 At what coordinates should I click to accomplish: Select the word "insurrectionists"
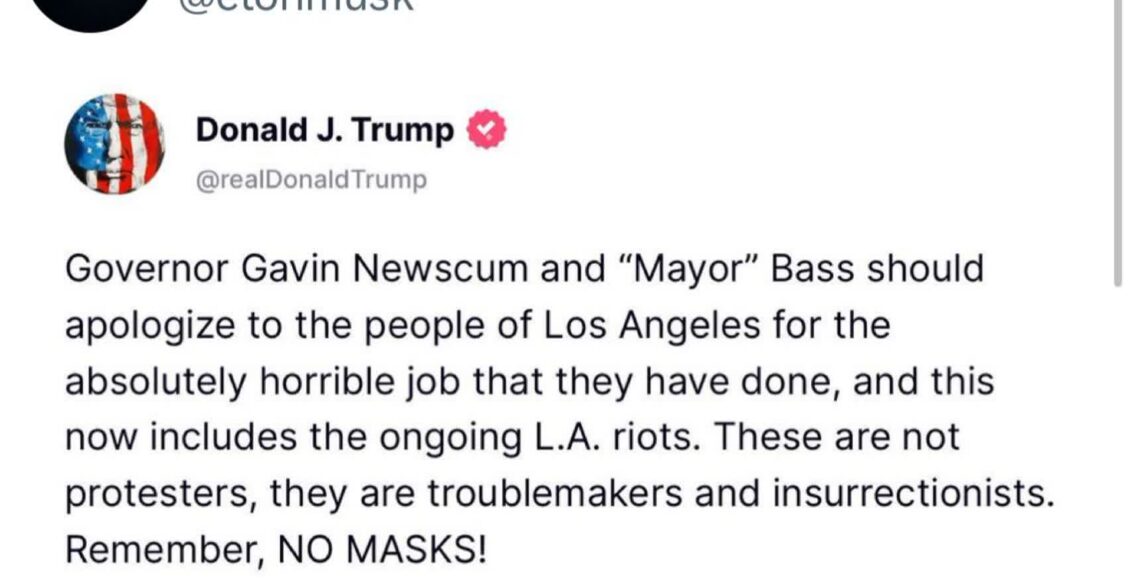[912, 494]
